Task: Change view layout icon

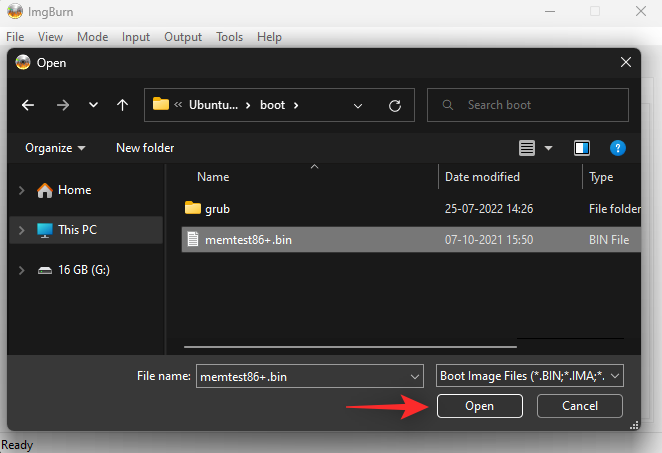Action: (x=527, y=148)
